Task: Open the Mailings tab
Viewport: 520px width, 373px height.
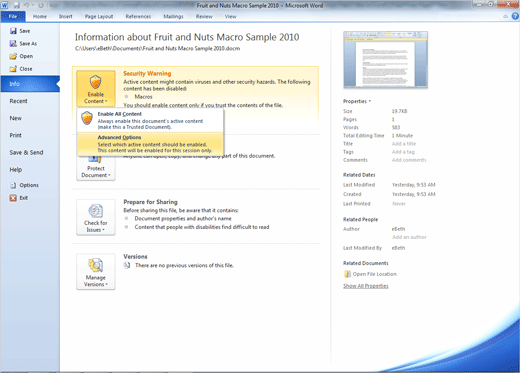Action: point(173,16)
